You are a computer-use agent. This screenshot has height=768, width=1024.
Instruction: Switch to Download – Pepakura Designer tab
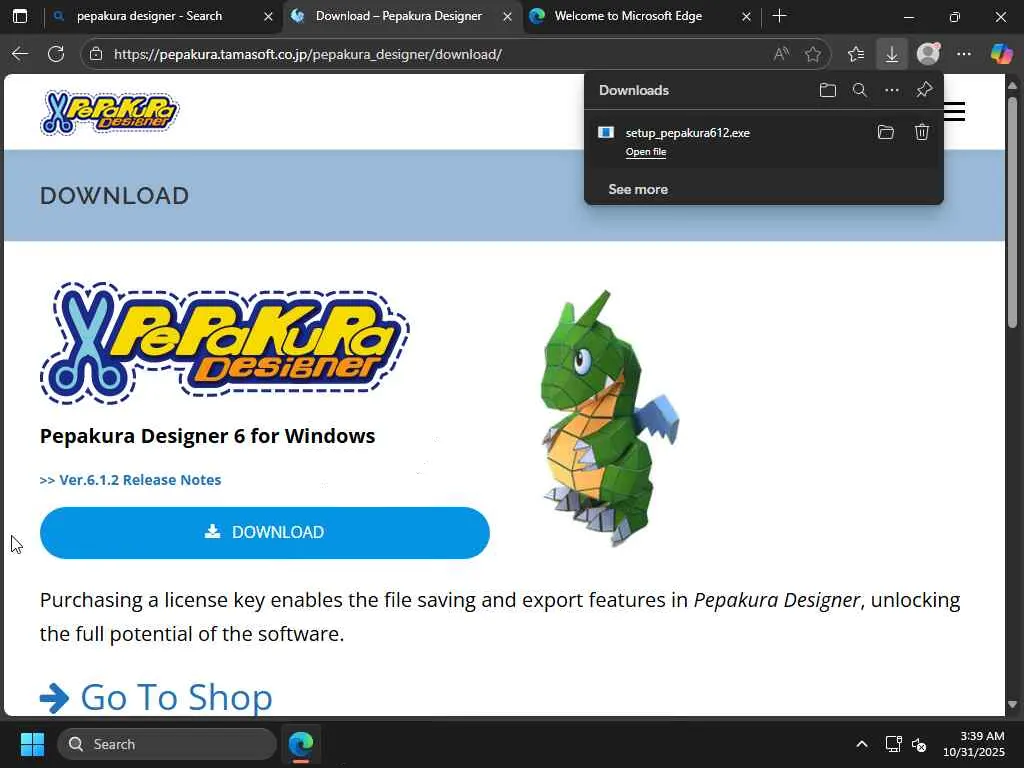coord(398,16)
